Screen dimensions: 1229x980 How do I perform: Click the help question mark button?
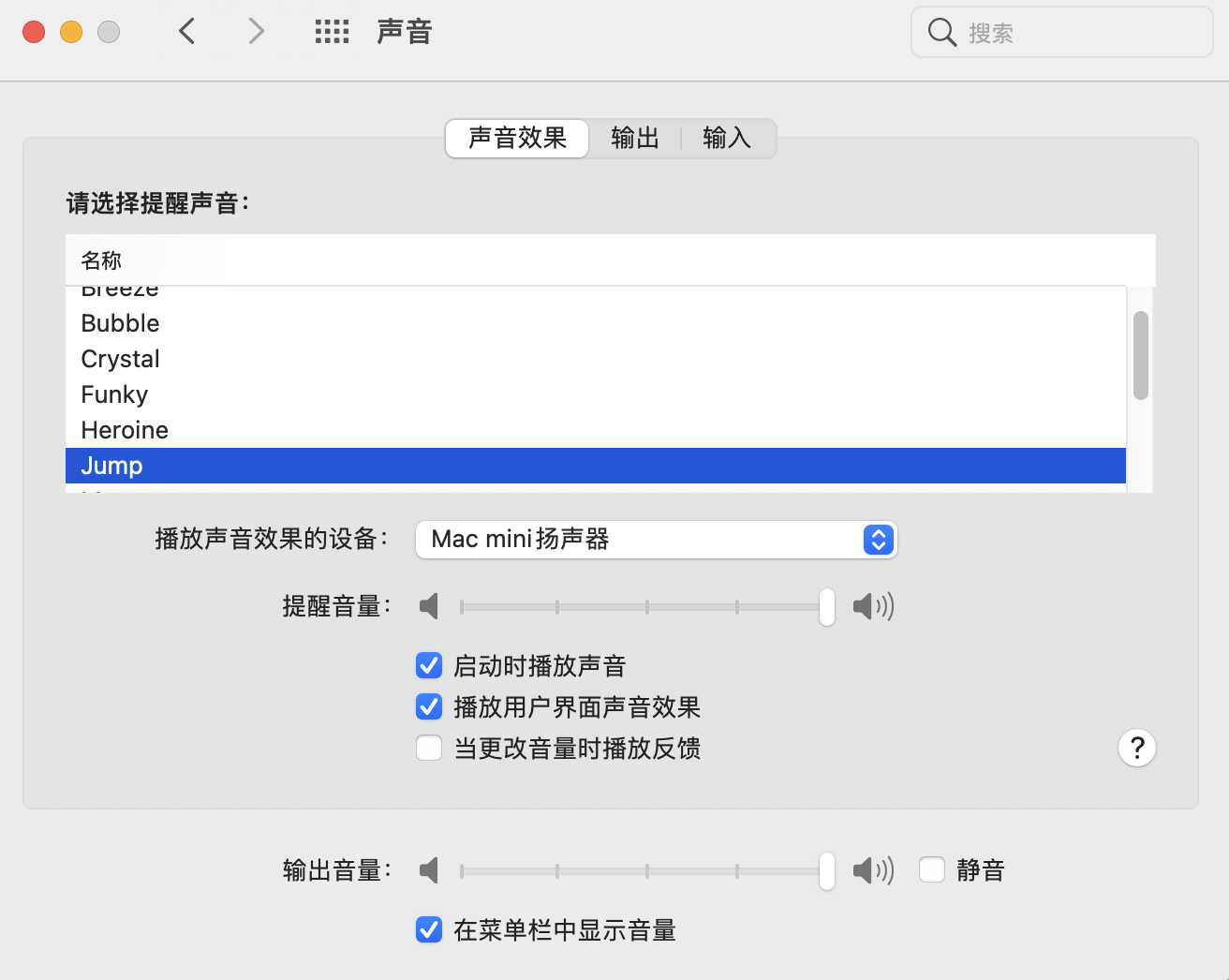[x=1136, y=748]
